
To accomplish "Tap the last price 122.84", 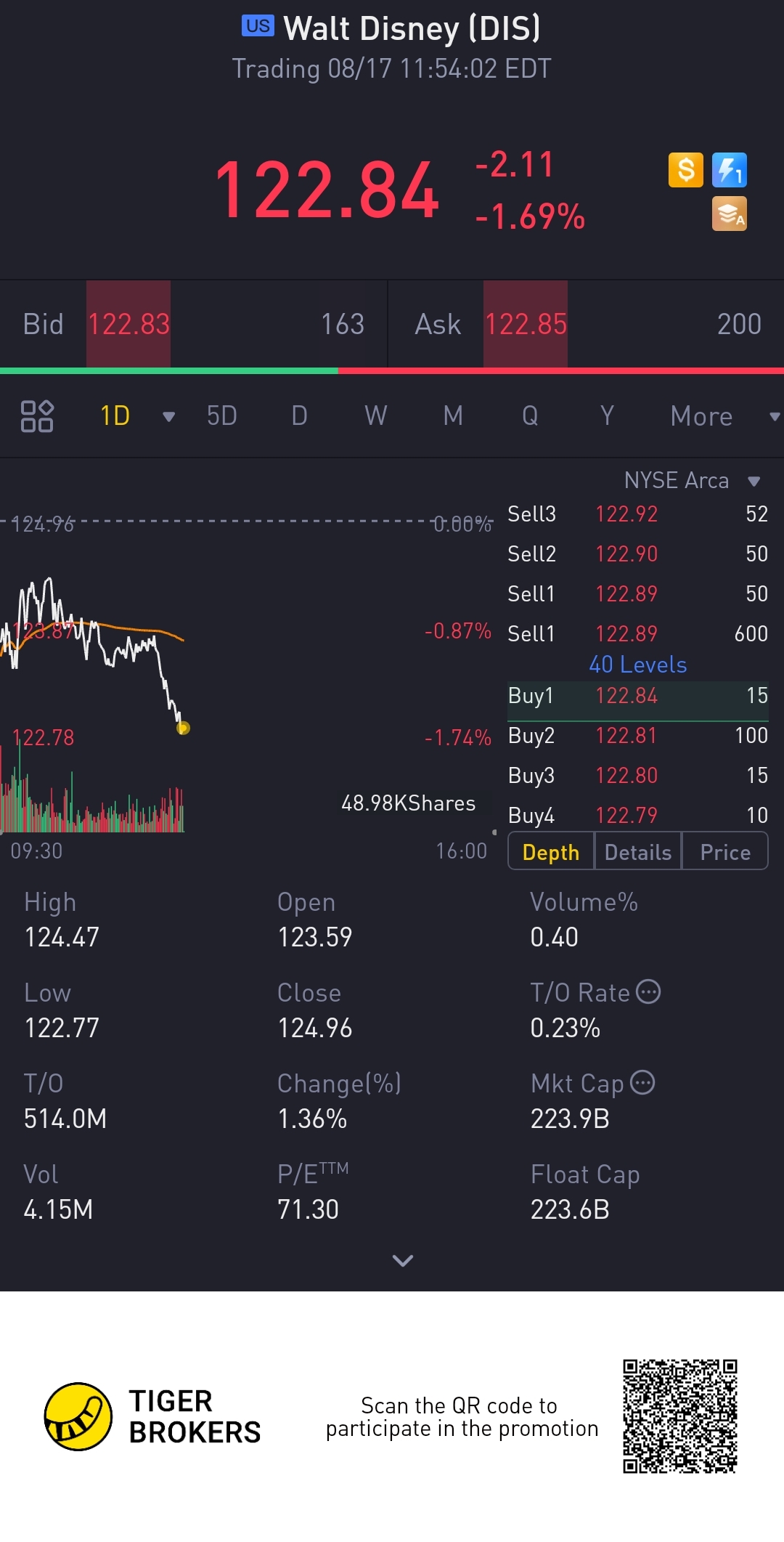I will point(327,190).
